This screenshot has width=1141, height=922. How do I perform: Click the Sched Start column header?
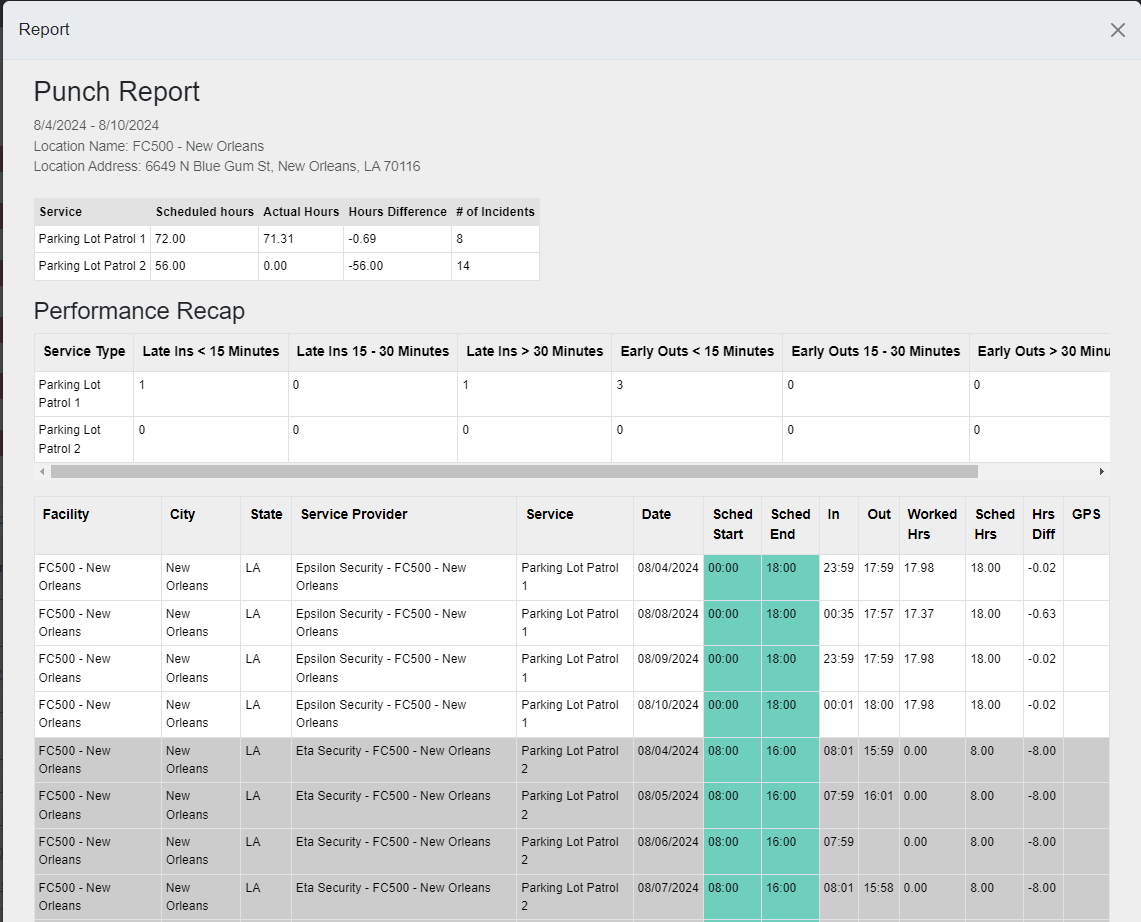(732, 524)
